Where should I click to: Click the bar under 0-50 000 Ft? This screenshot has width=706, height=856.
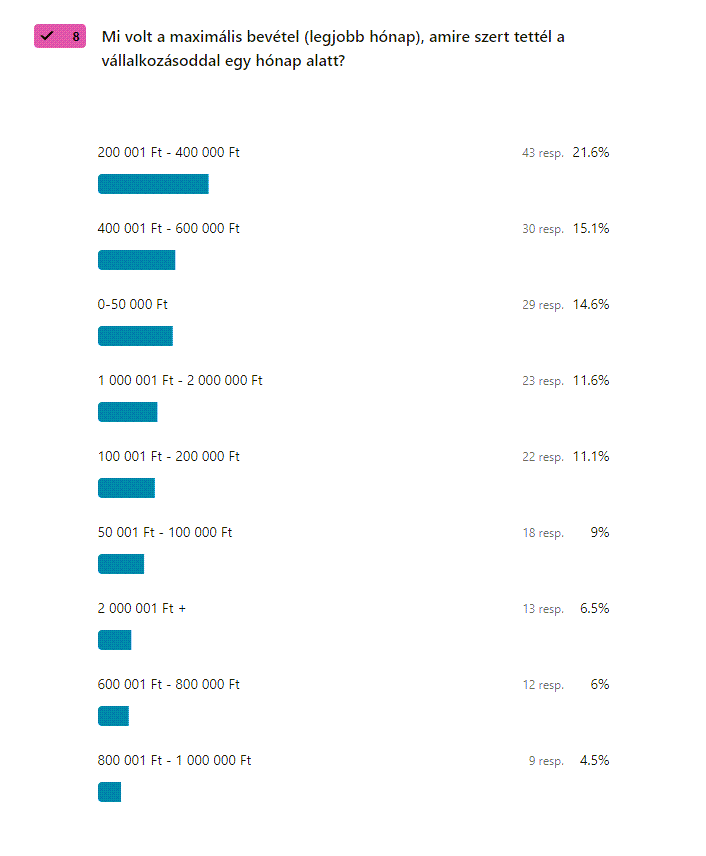135,336
